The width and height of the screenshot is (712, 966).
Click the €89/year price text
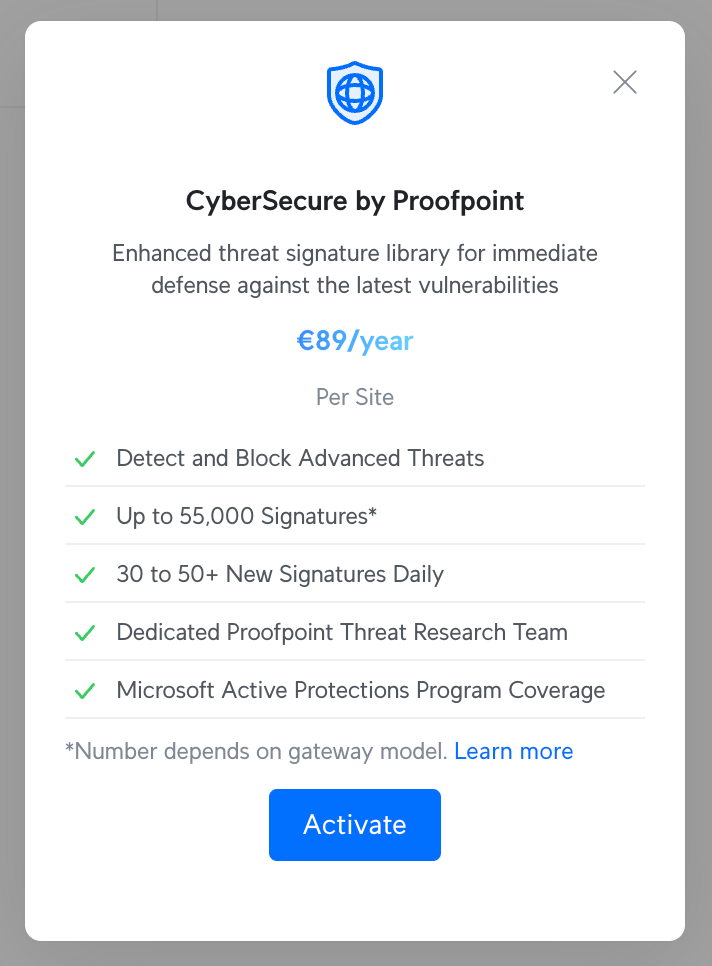tap(355, 341)
